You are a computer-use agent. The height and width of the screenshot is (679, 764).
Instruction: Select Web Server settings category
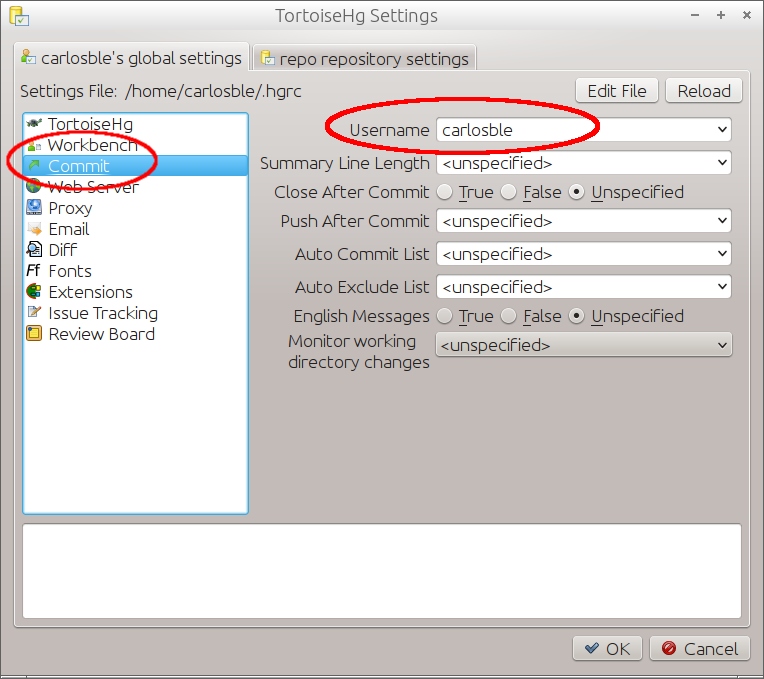coord(135,187)
